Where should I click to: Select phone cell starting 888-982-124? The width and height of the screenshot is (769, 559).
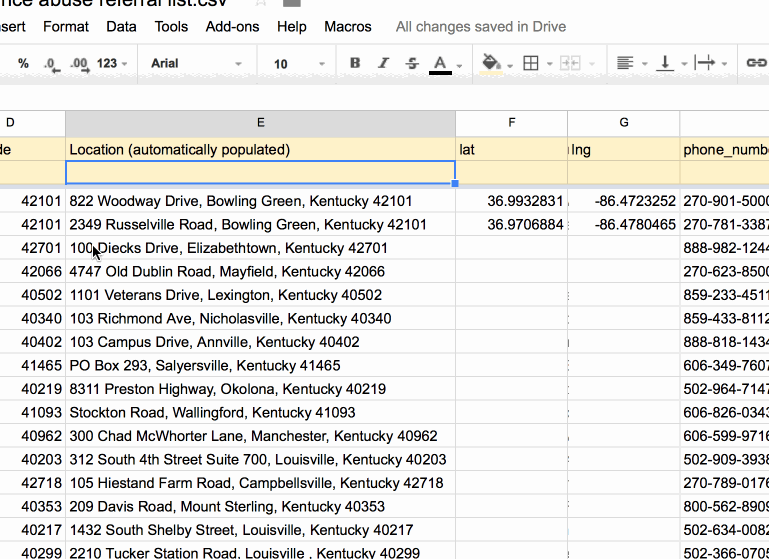[724, 248]
